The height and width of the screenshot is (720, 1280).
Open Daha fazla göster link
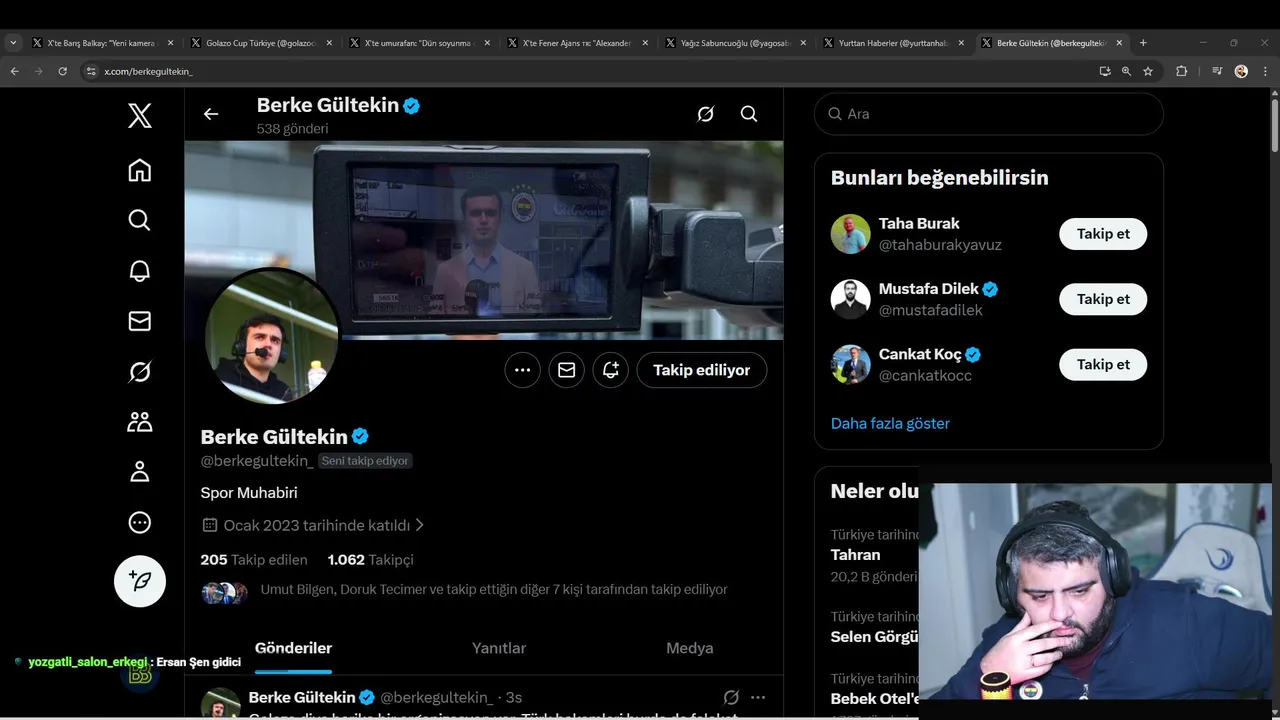890,423
